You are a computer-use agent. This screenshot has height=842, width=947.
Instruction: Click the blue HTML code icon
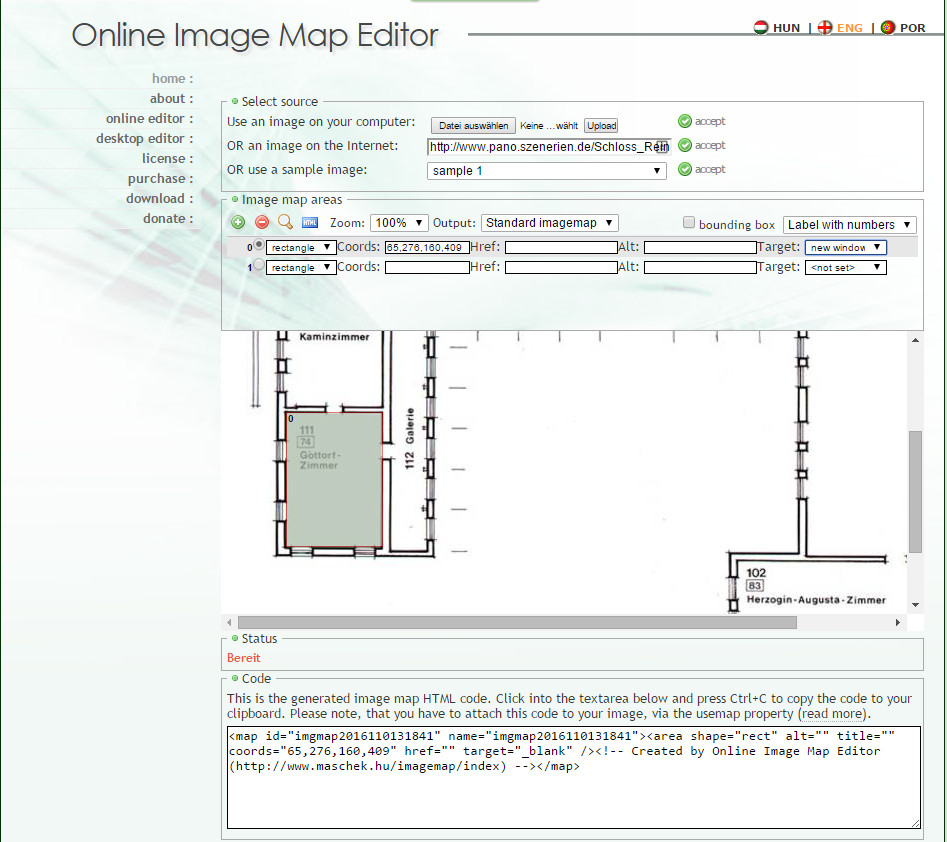(310, 223)
